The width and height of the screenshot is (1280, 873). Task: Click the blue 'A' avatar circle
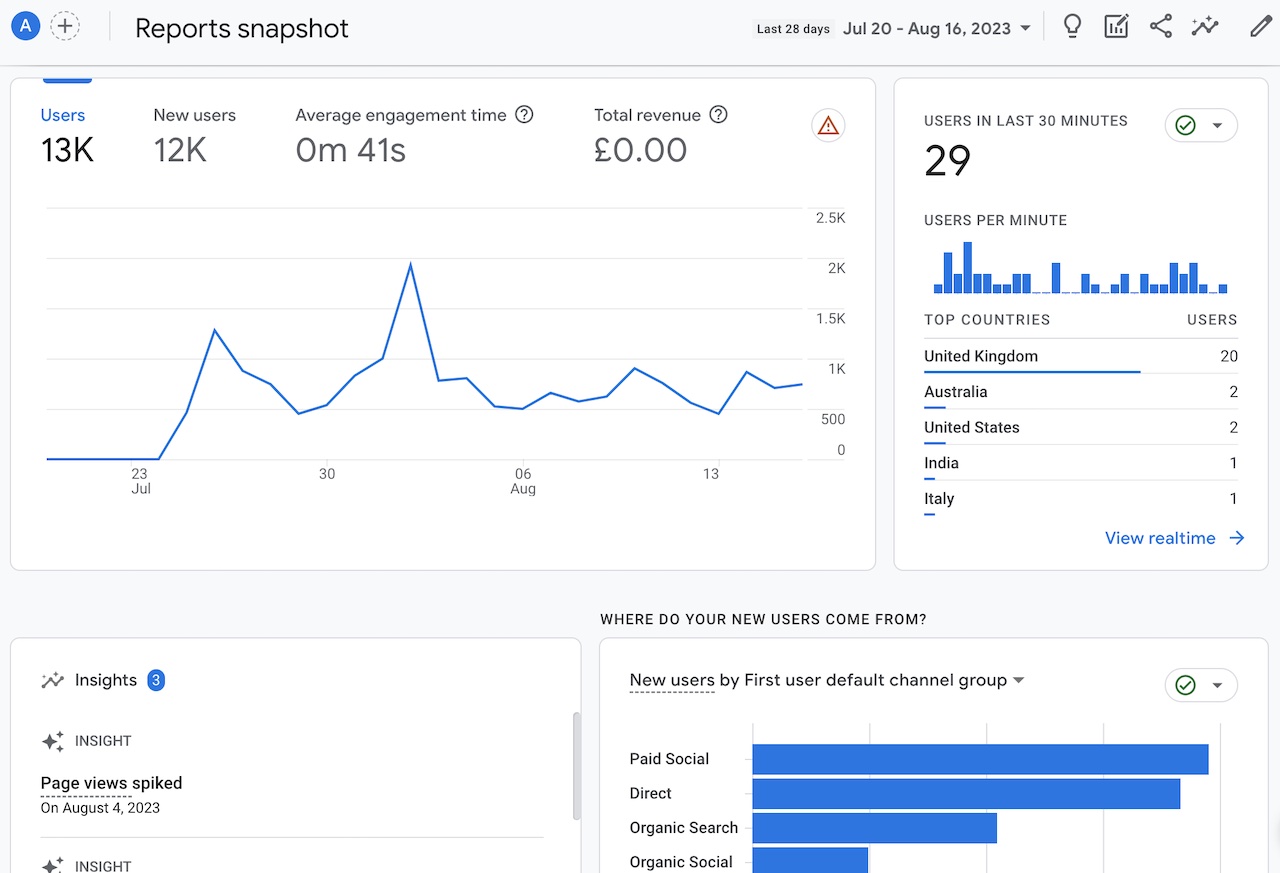click(x=25, y=27)
